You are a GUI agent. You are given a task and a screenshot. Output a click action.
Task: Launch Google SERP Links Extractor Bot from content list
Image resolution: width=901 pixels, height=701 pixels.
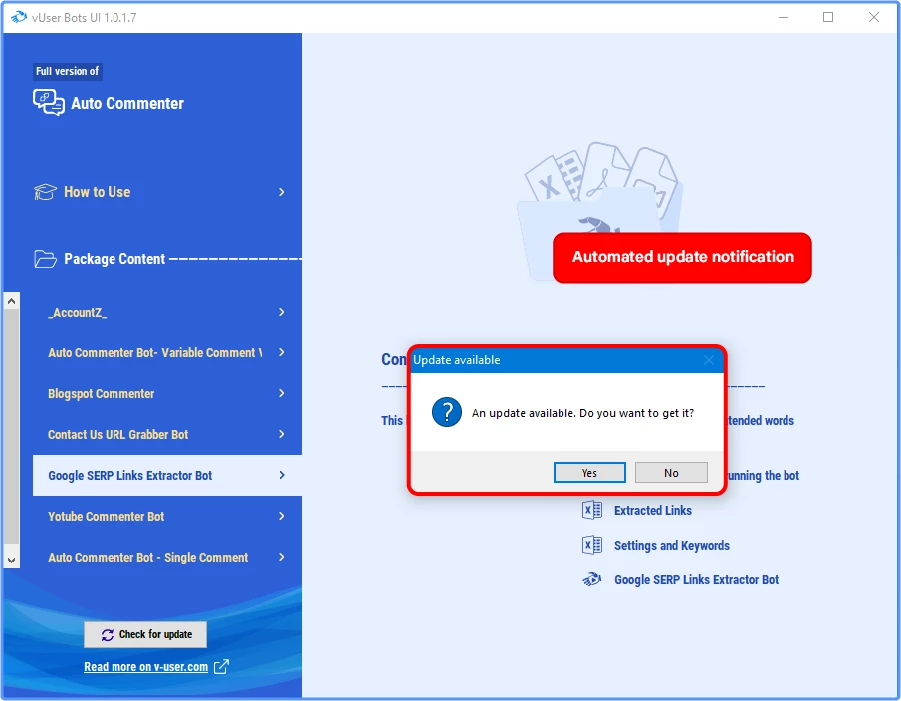[696, 579]
